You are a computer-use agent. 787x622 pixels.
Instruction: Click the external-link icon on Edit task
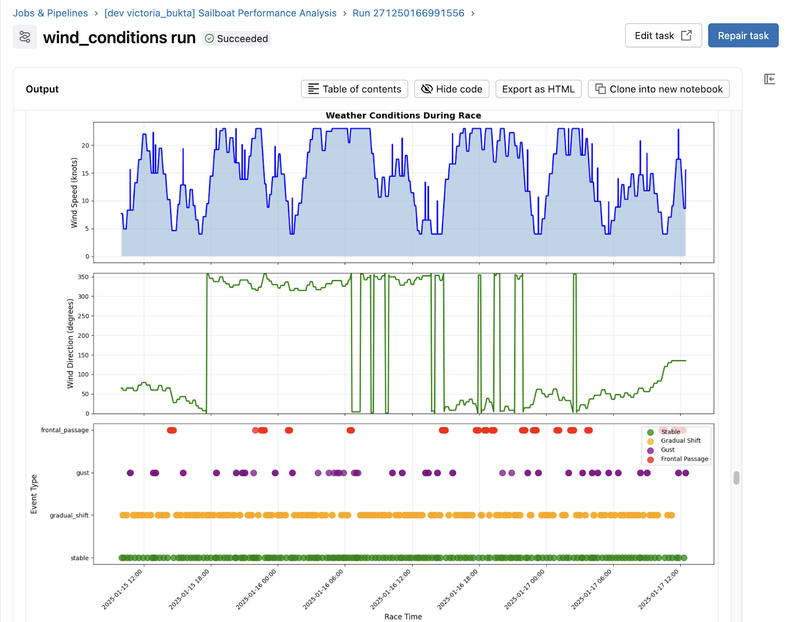click(686, 36)
